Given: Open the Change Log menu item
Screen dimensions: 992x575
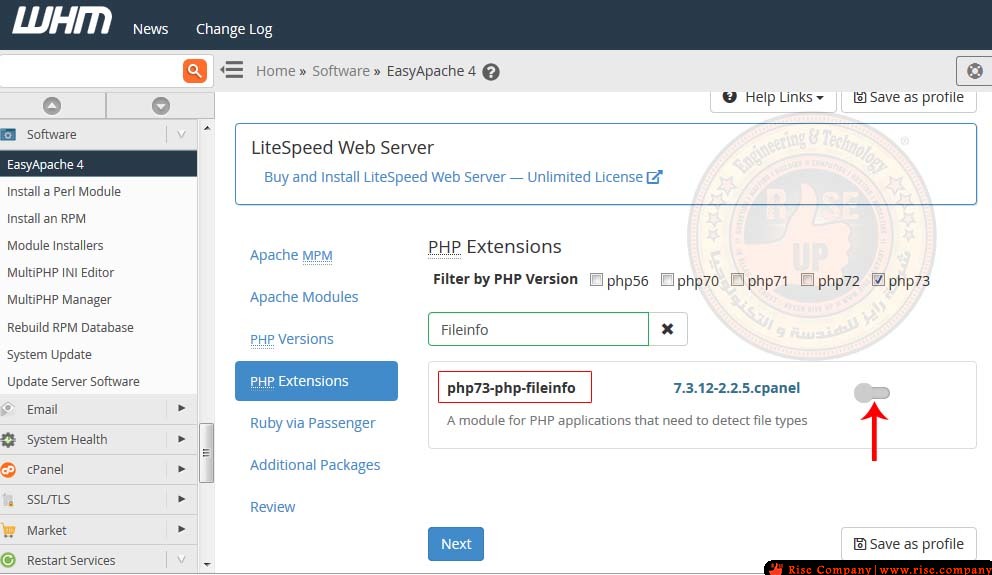Looking at the screenshot, I should [234, 29].
